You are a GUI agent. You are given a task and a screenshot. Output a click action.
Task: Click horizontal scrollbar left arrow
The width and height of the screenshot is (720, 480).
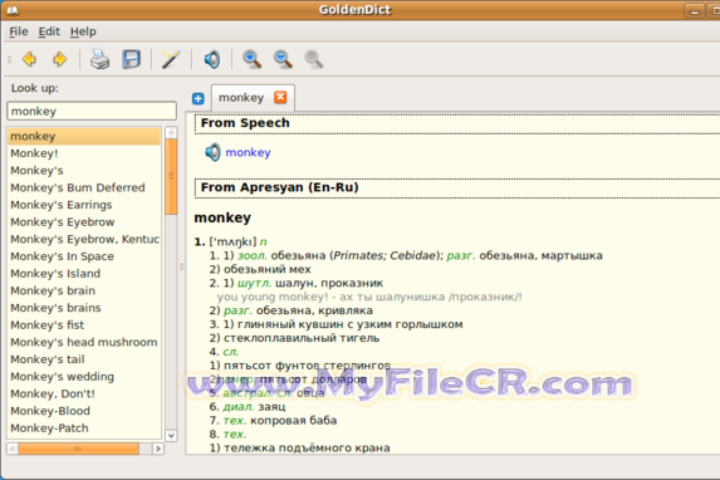pos(12,448)
